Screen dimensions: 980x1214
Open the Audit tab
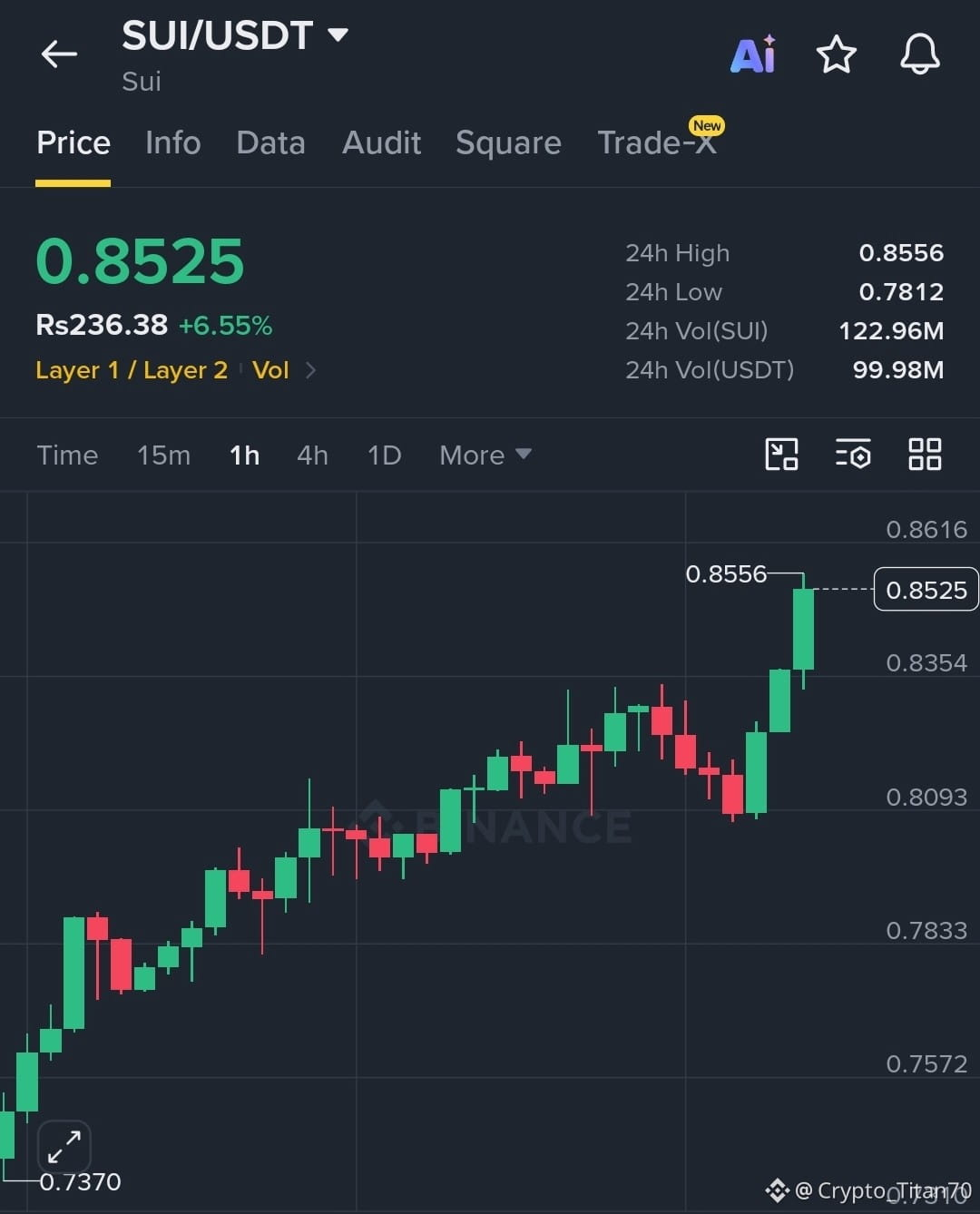point(381,142)
